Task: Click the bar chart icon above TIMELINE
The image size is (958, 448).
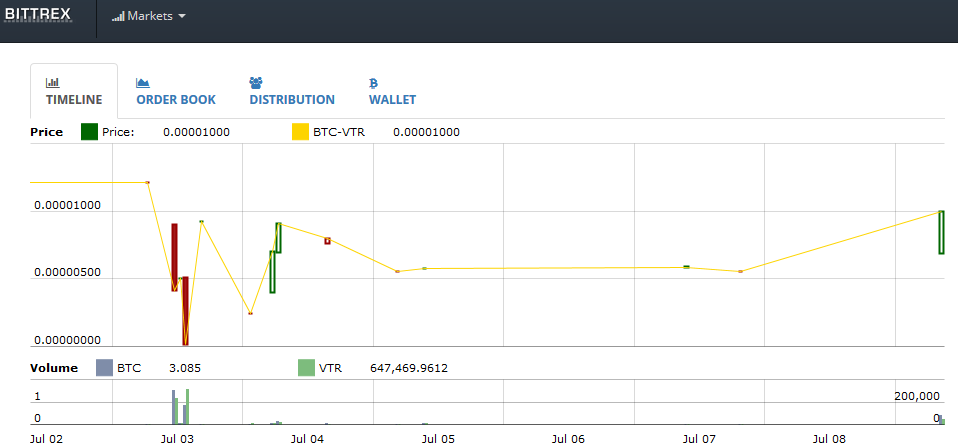Action: 53,83
